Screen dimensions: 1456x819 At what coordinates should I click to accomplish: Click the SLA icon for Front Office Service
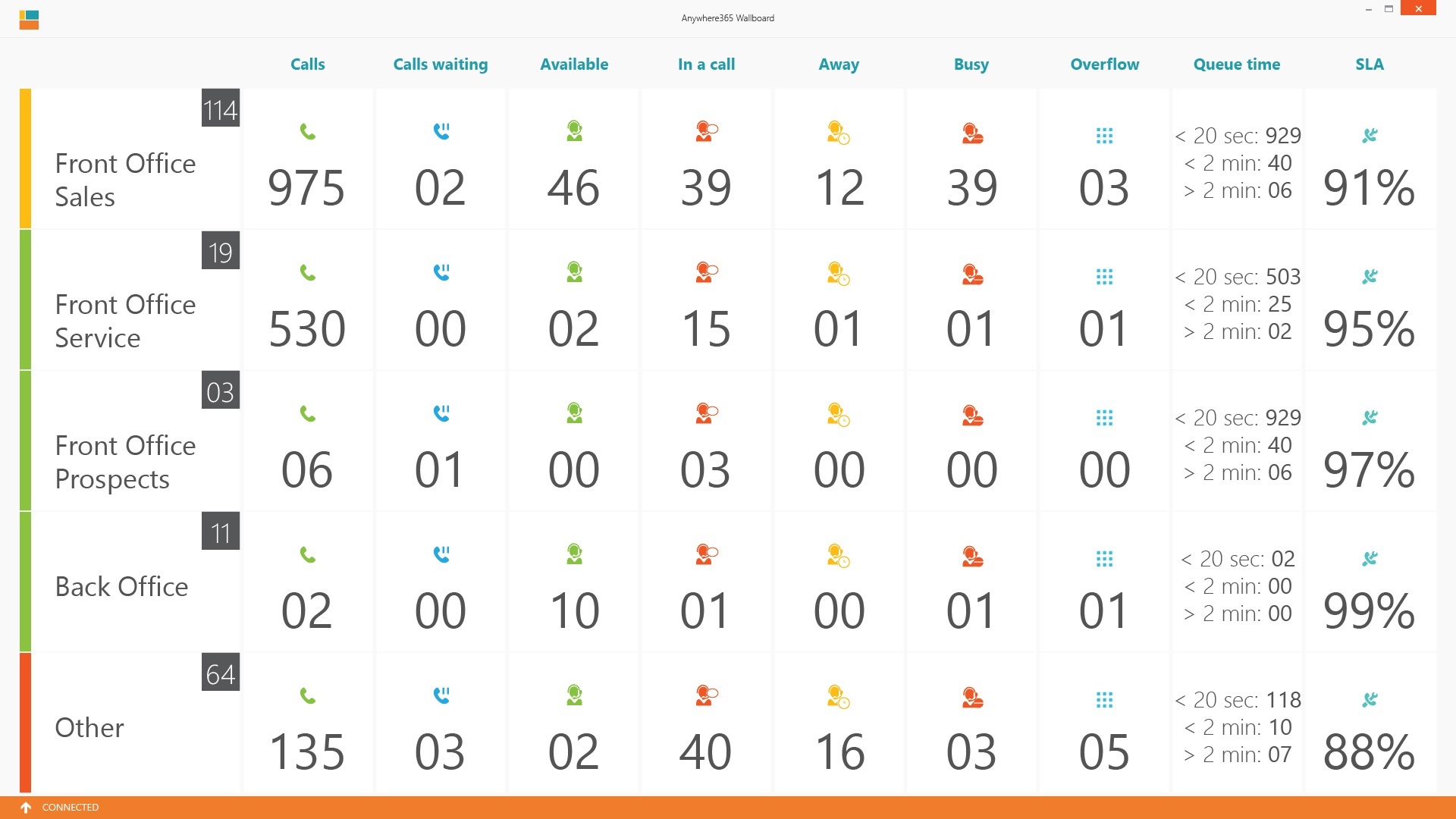(1370, 276)
